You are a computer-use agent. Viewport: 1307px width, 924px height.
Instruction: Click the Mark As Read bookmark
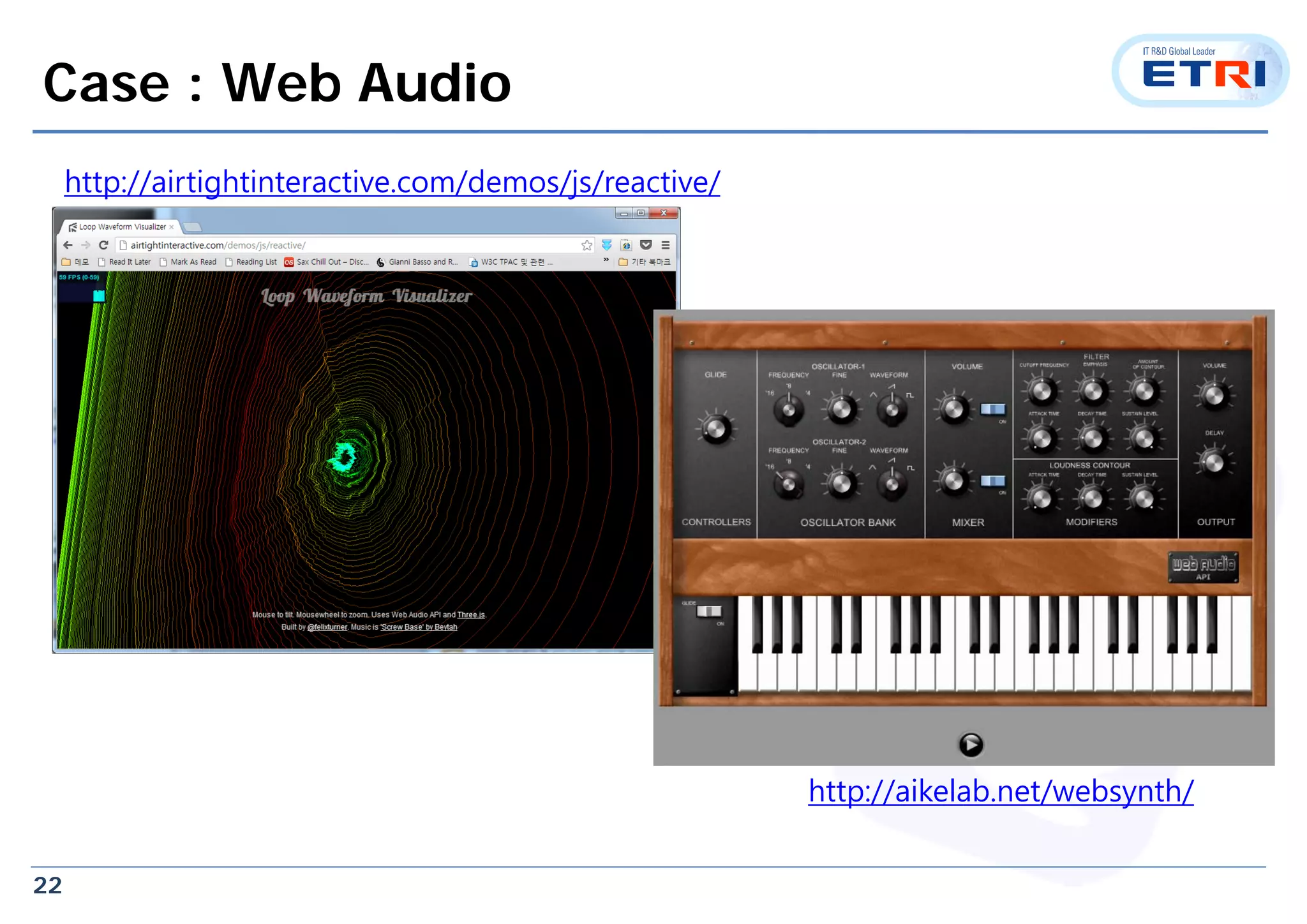click(188, 262)
